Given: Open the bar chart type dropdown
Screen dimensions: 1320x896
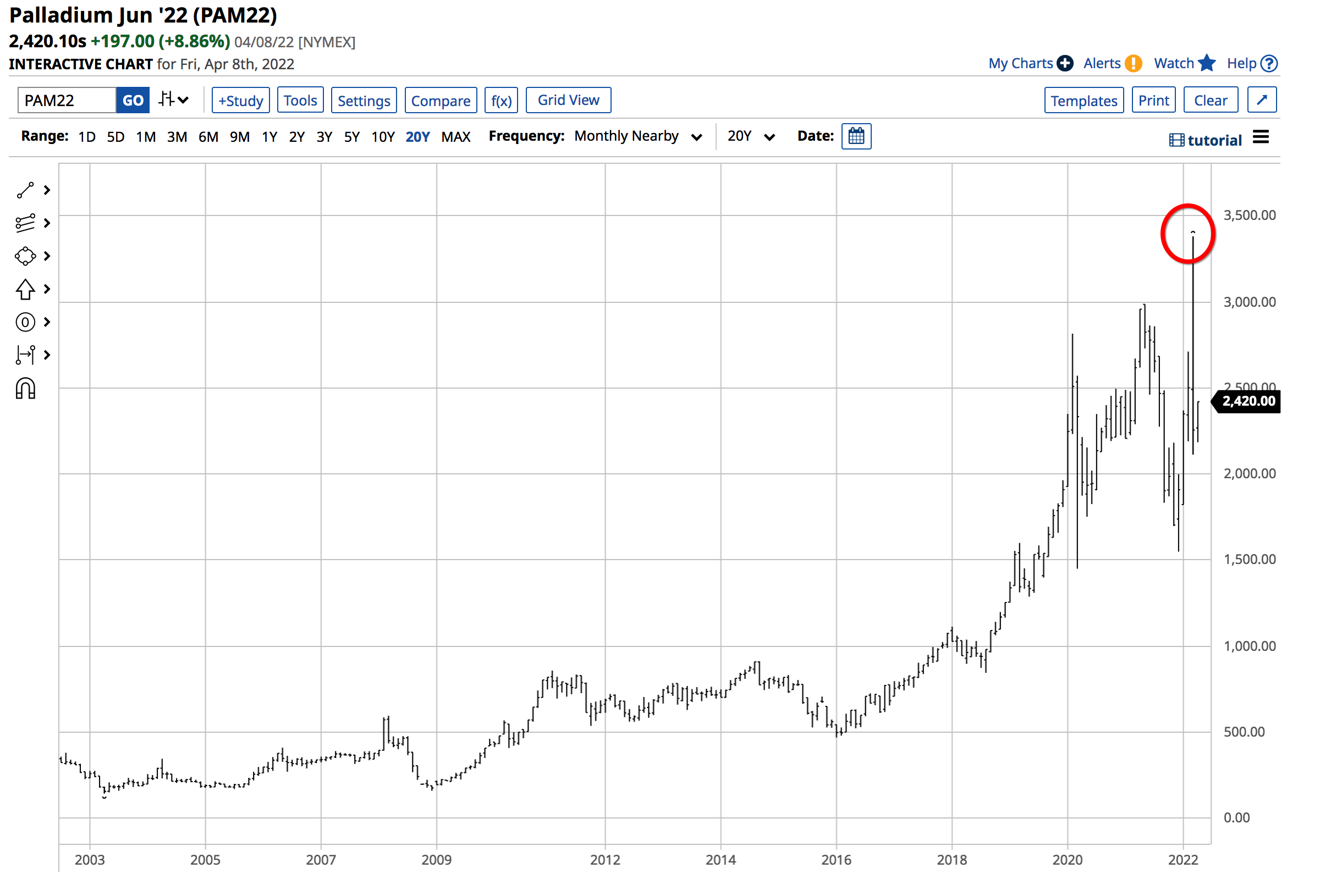Looking at the screenshot, I should [173, 100].
